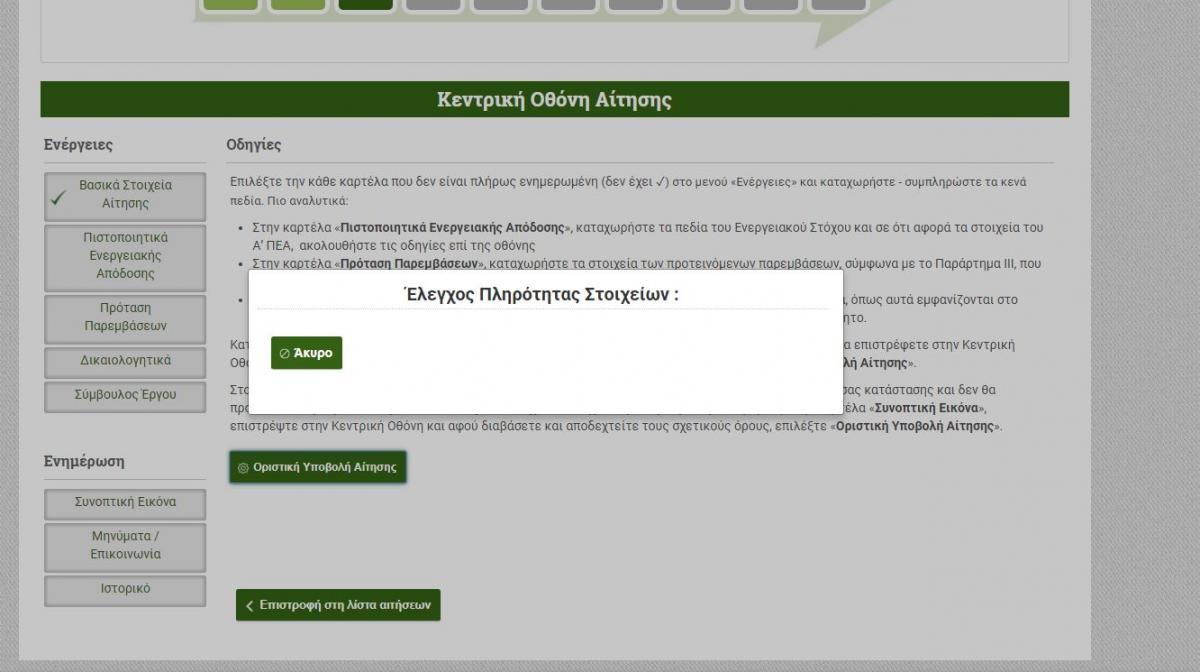View the Ιστορικό history page

point(125,589)
